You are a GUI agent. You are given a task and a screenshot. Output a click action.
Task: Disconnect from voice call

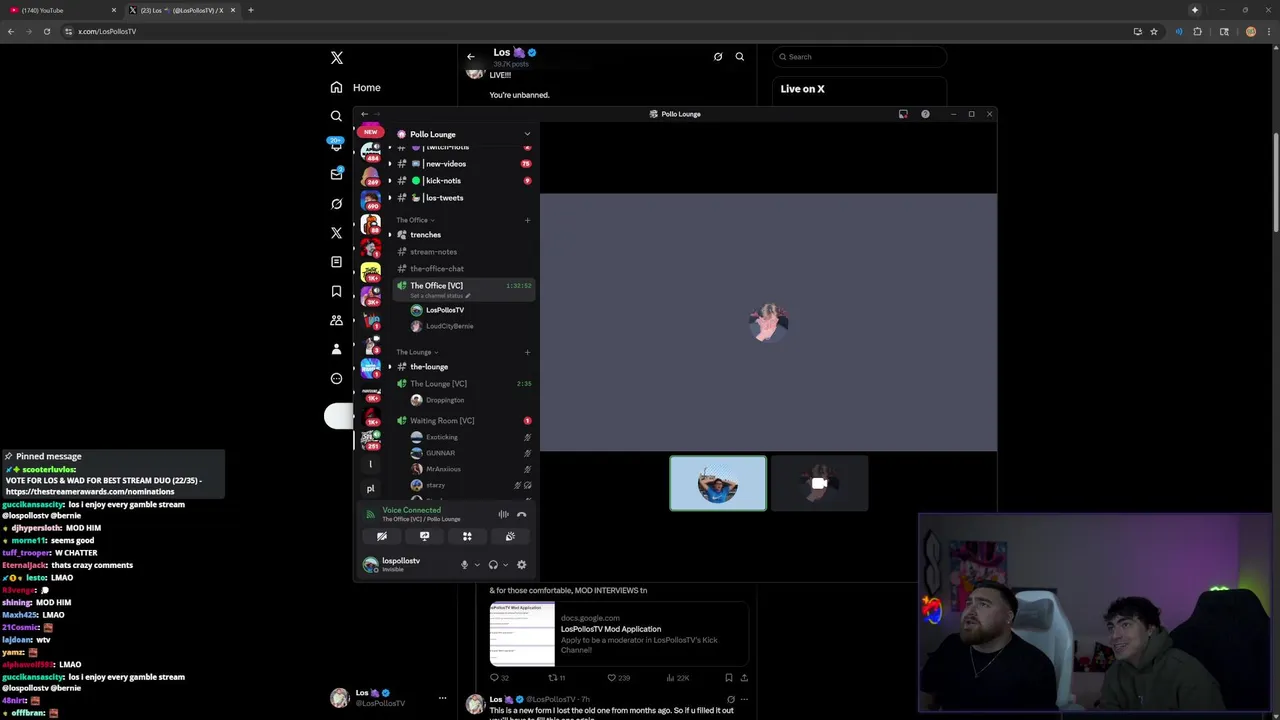click(521, 514)
